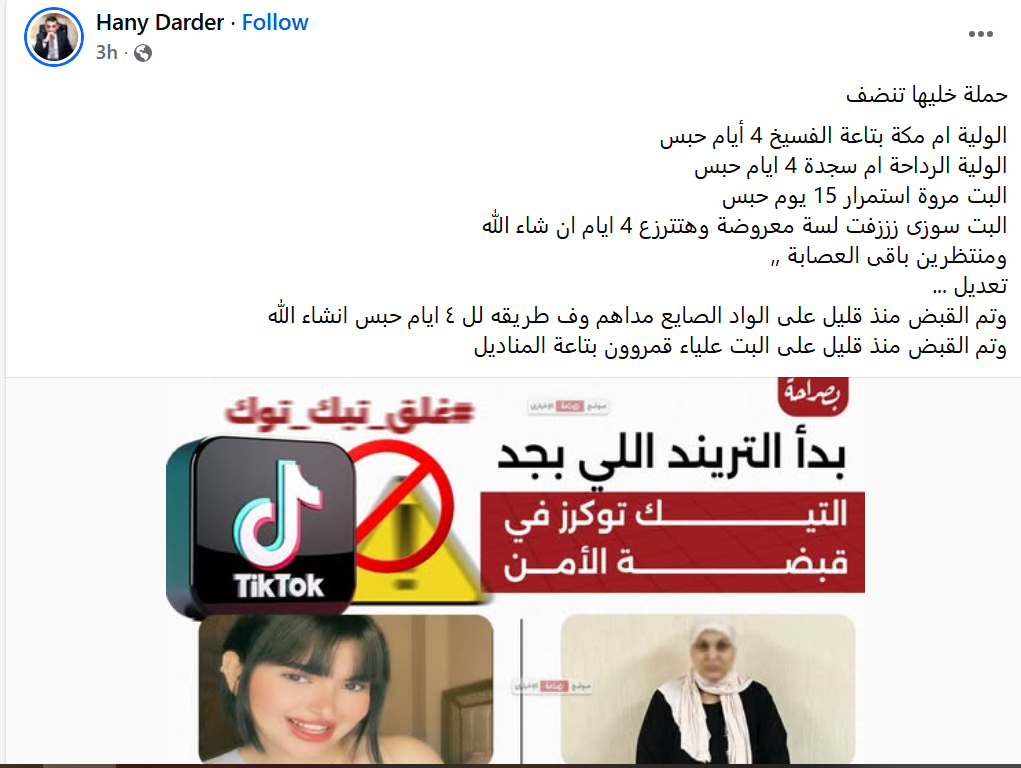Click the watermark between the two photos
This screenshot has width=1021, height=768.
[552, 686]
